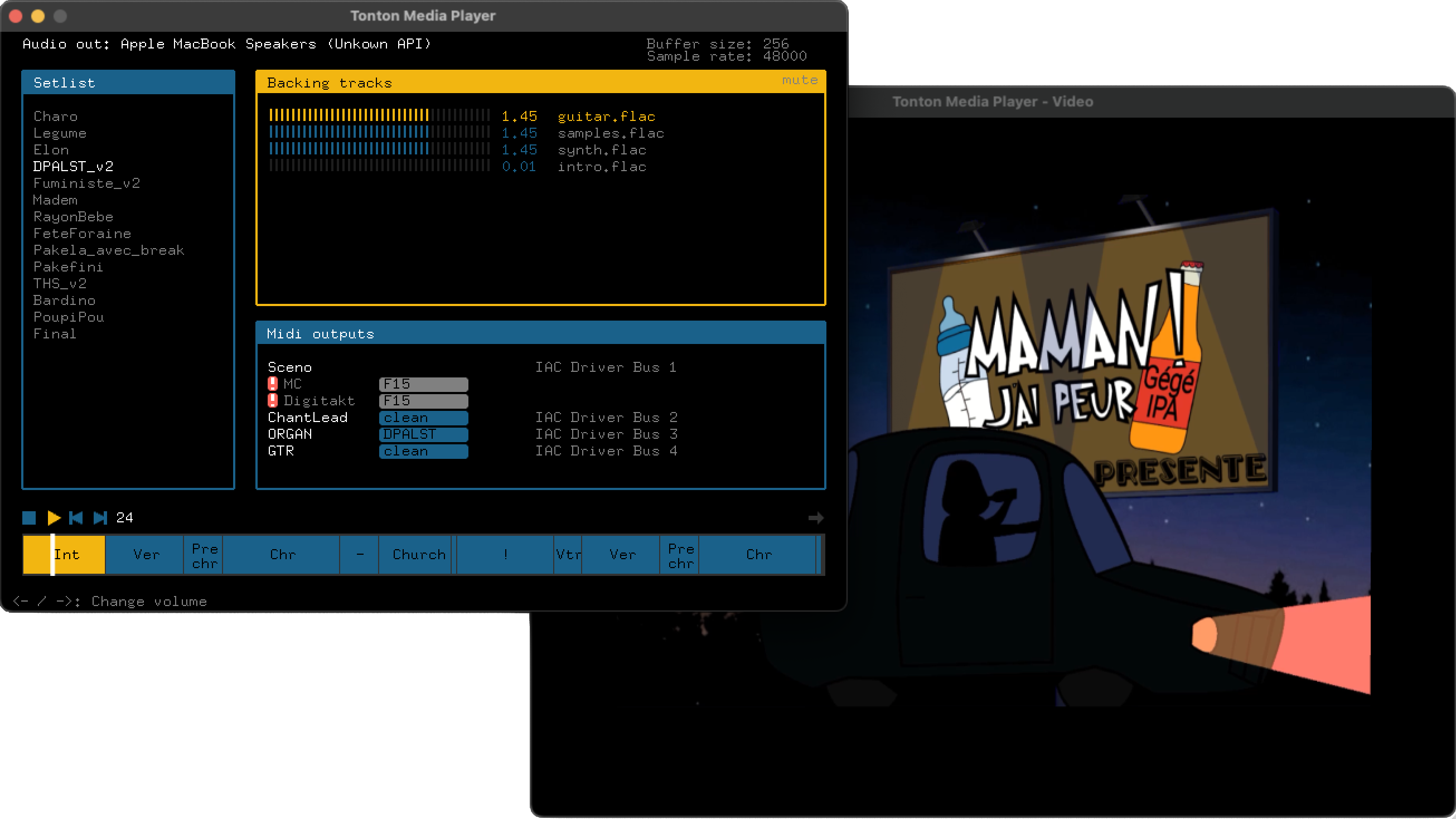Image resolution: width=1456 pixels, height=819 pixels.
Task: Click the gray right arrow above the timeline
Action: [x=816, y=518]
